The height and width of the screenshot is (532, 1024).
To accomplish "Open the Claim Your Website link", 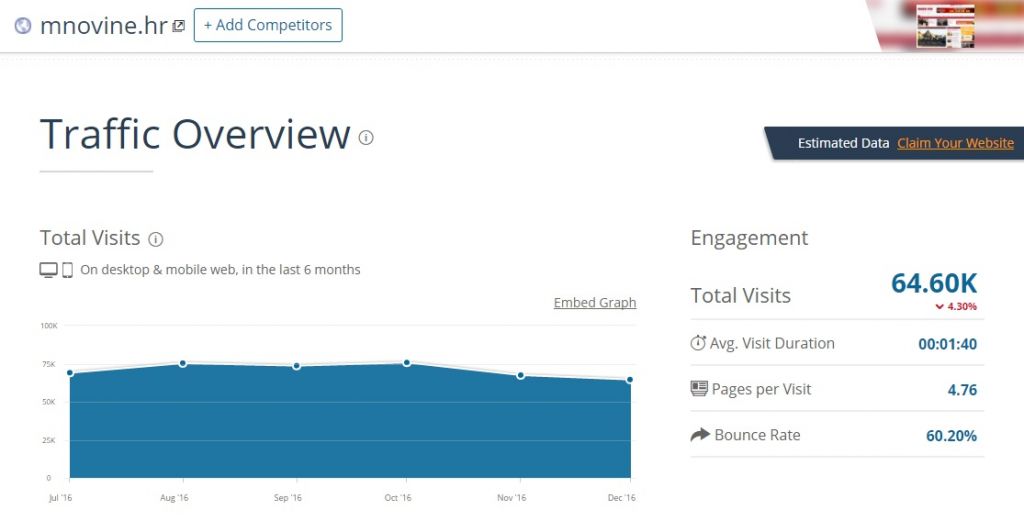I will coord(955,143).
